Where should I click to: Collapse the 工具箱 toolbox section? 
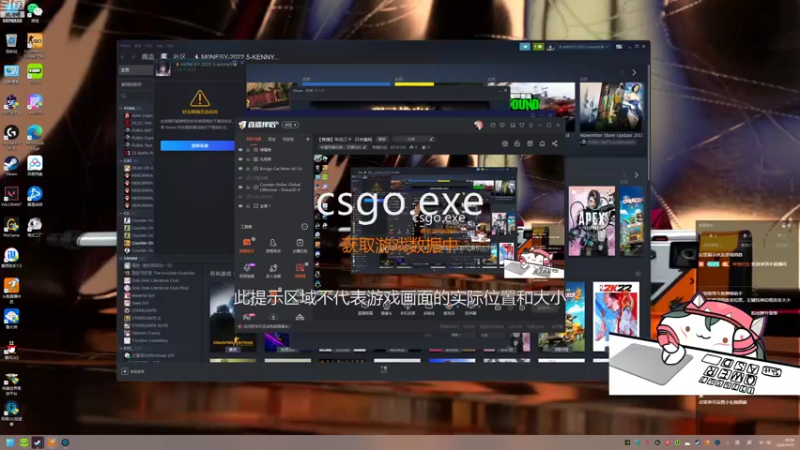pyautogui.click(x=305, y=227)
